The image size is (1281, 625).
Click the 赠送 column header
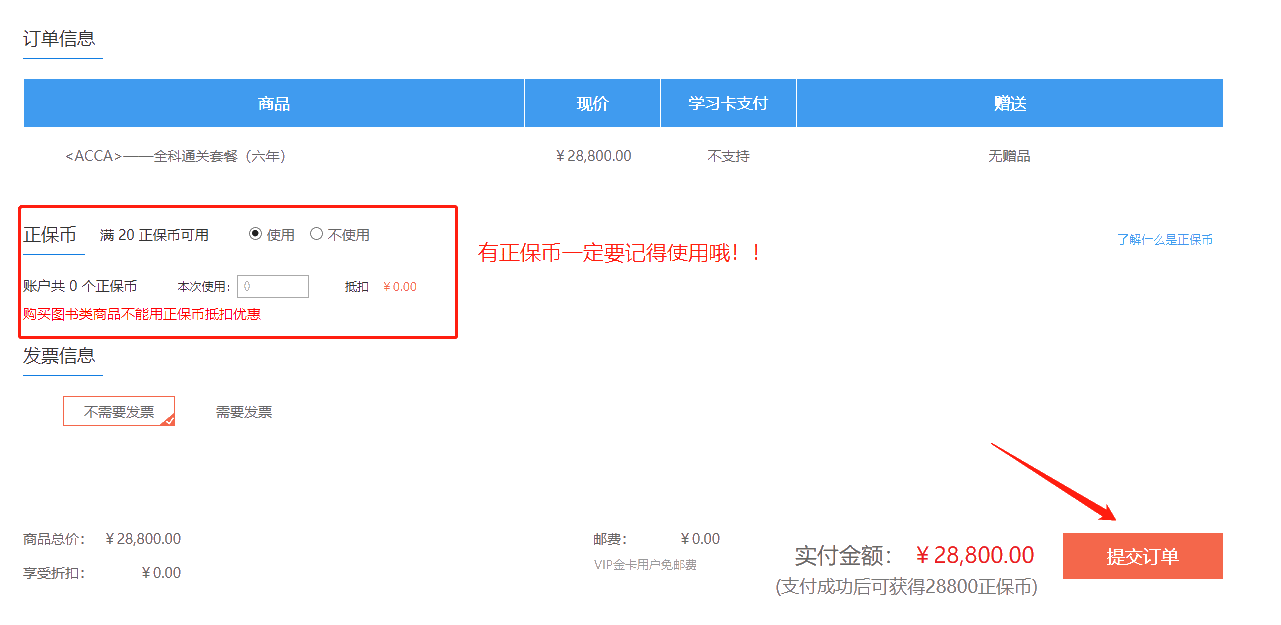[x=1008, y=103]
